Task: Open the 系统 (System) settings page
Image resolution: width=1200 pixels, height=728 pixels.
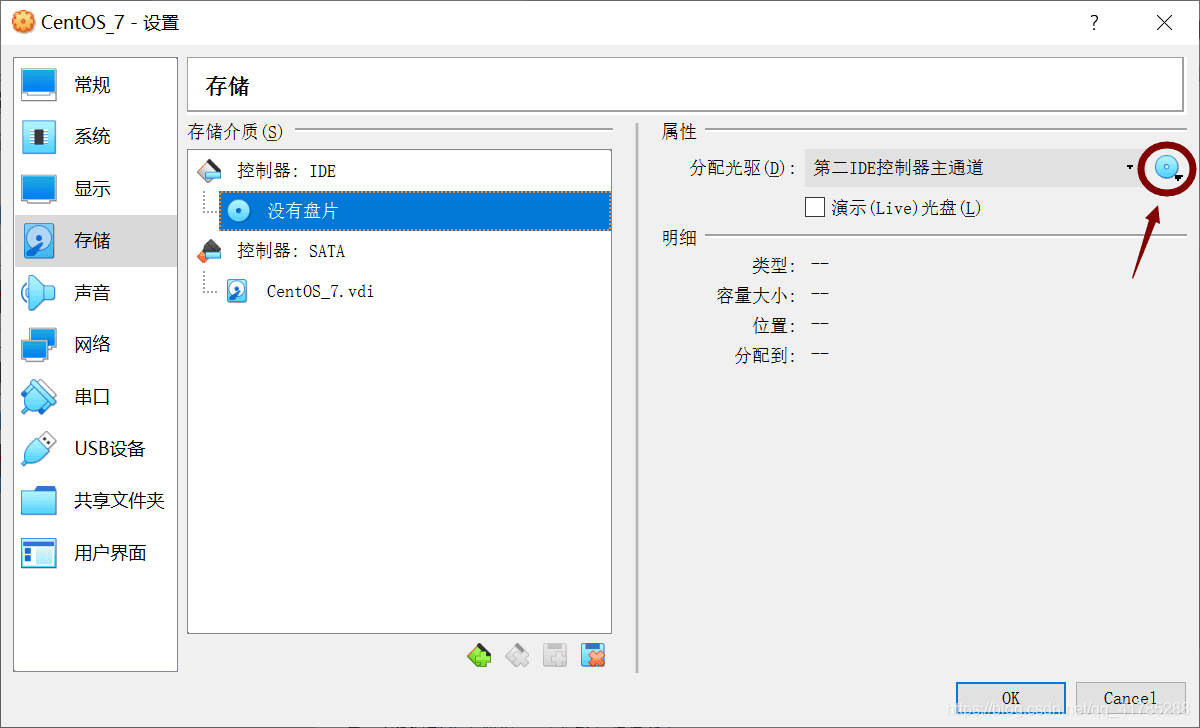Action: (96, 137)
